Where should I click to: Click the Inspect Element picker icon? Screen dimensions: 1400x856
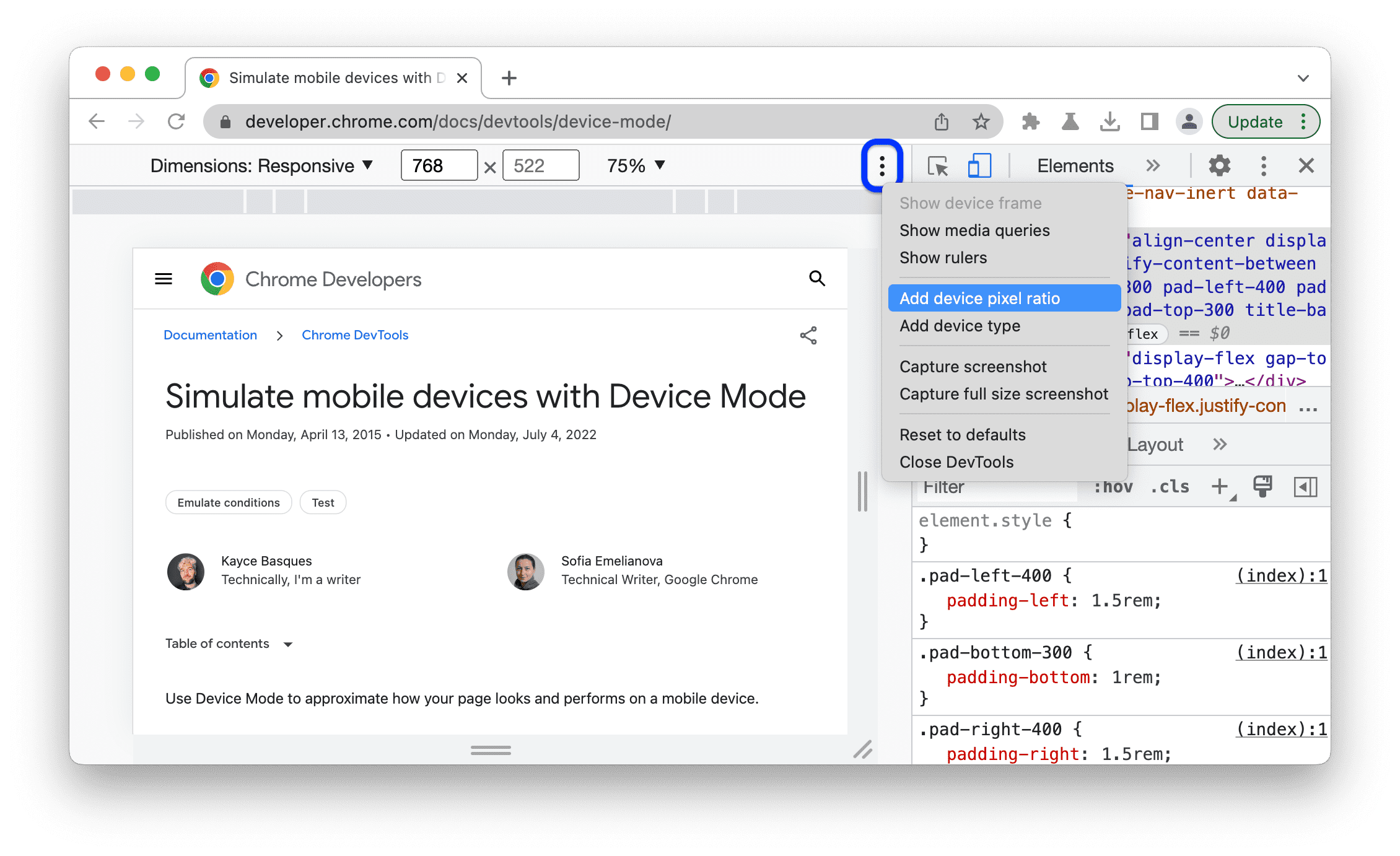pos(937,166)
